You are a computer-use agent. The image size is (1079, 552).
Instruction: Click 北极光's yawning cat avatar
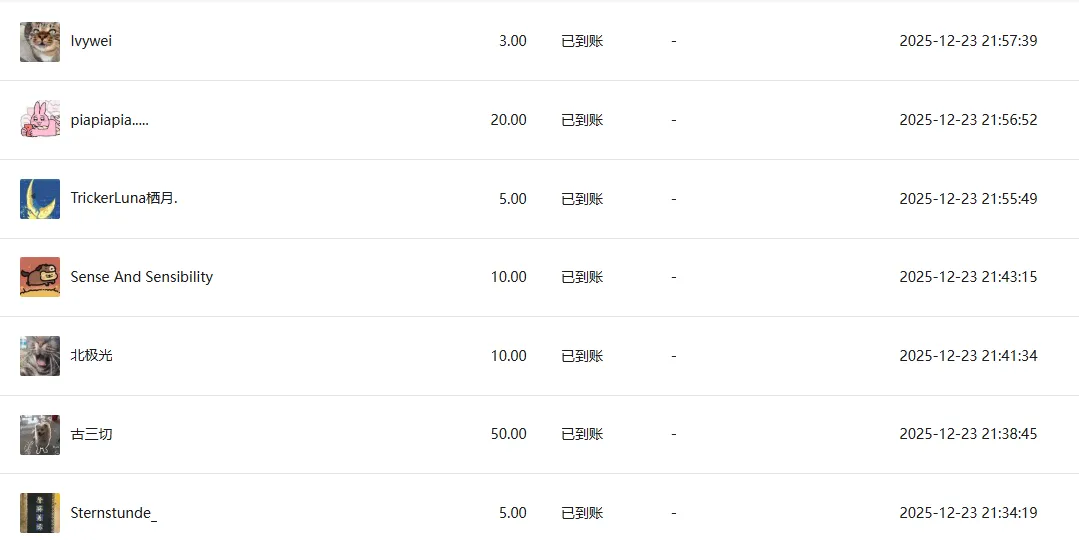coord(40,356)
